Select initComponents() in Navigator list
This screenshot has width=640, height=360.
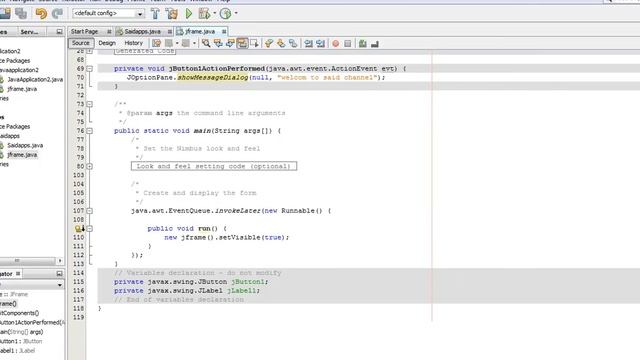coord(20,313)
